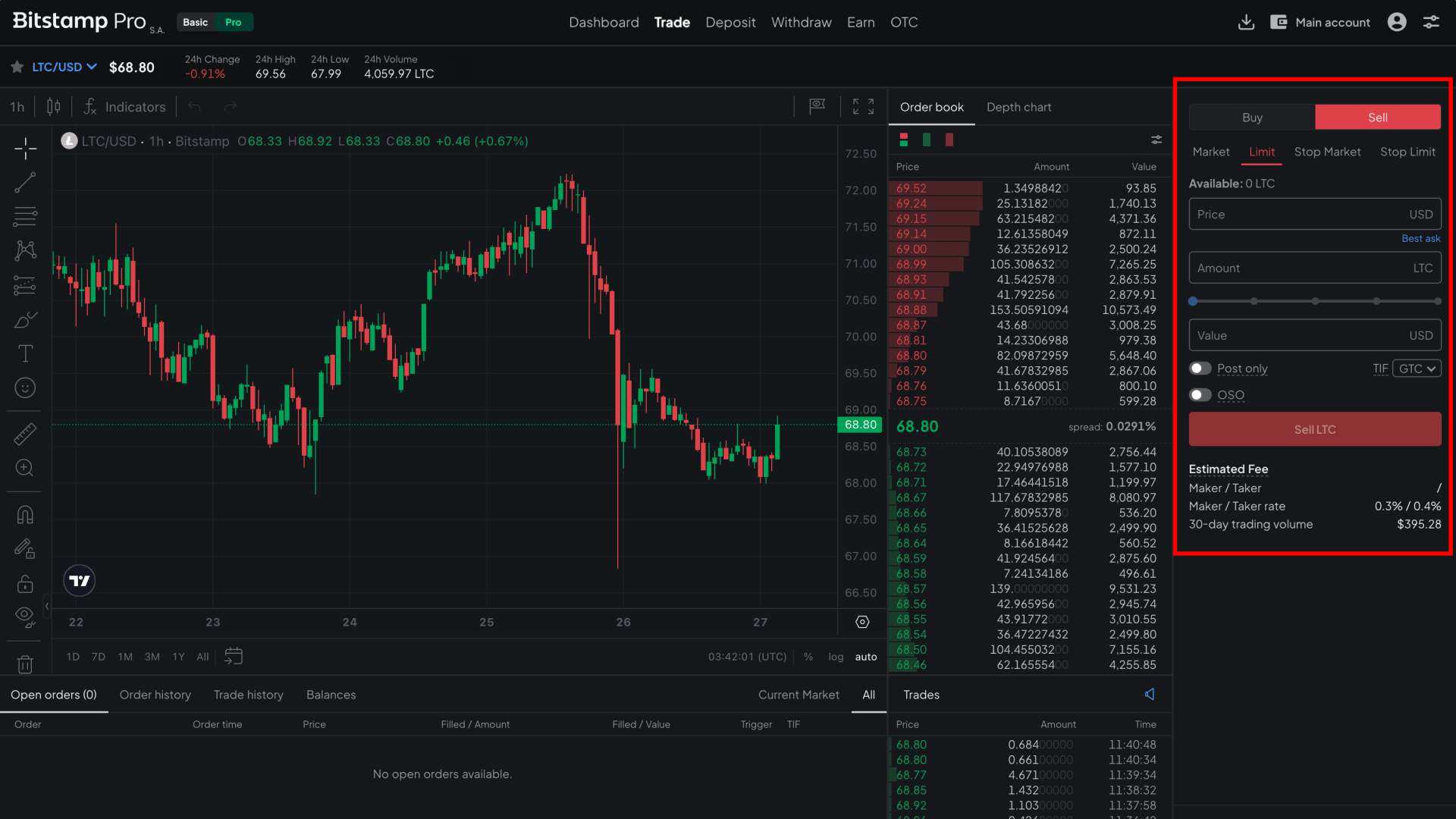Image resolution: width=1456 pixels, height=819 pixels.
Task: Go to the Deposit page
Action: (730, 22)
